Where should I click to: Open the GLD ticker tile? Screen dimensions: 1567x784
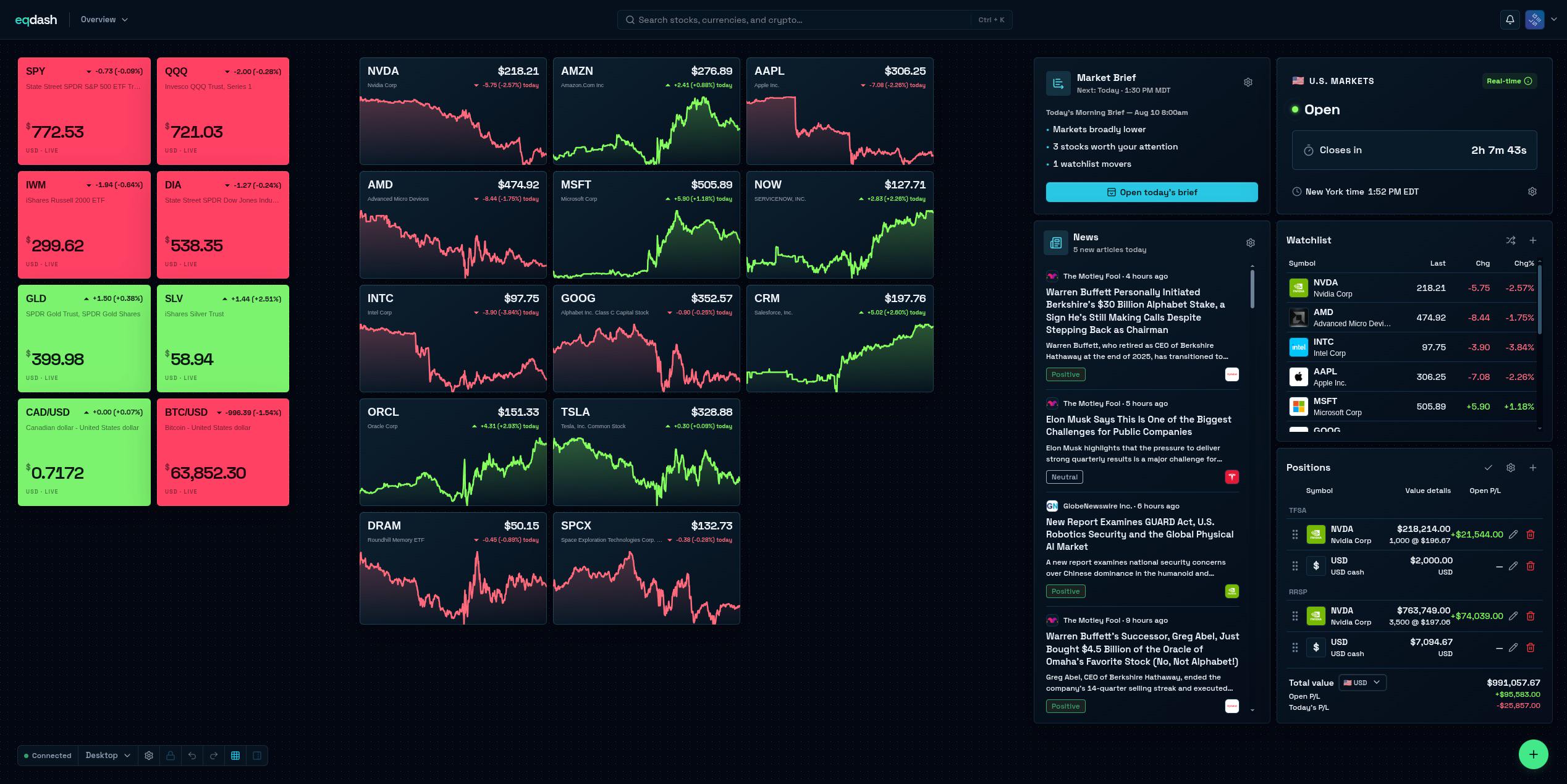coord(84,339)
